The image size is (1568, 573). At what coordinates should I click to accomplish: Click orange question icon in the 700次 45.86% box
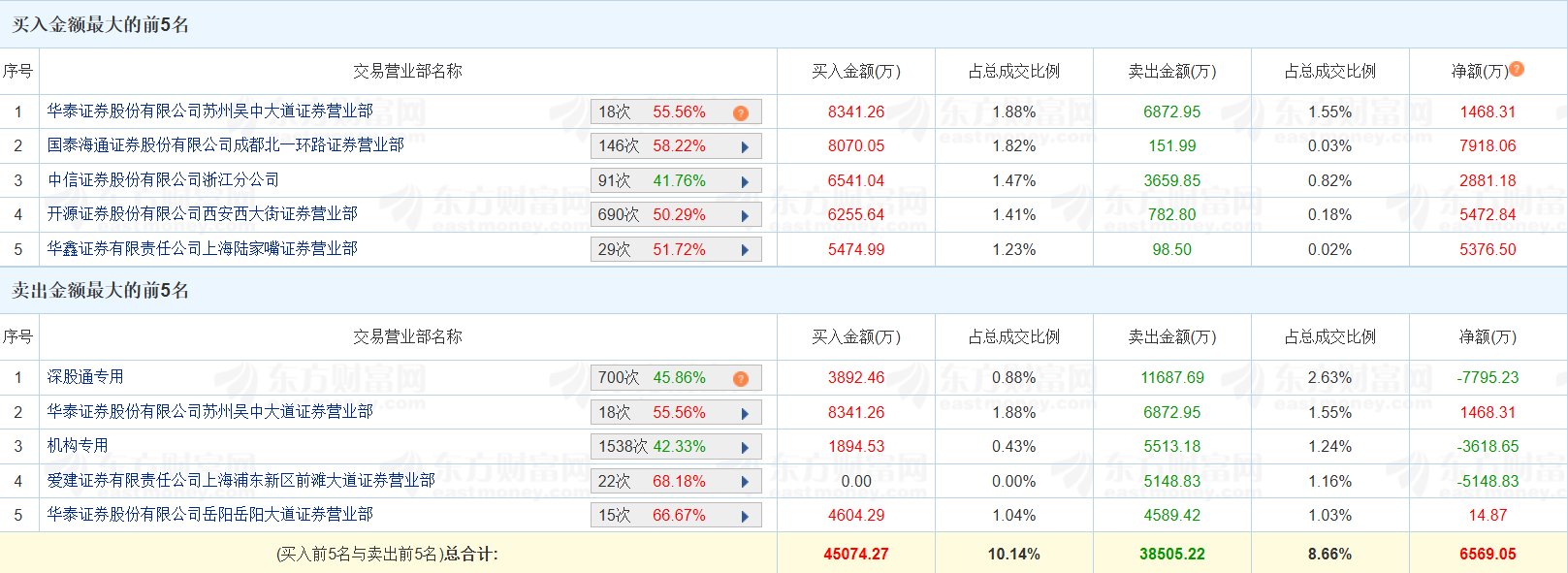pyautogui.click(x=741, y=379)
